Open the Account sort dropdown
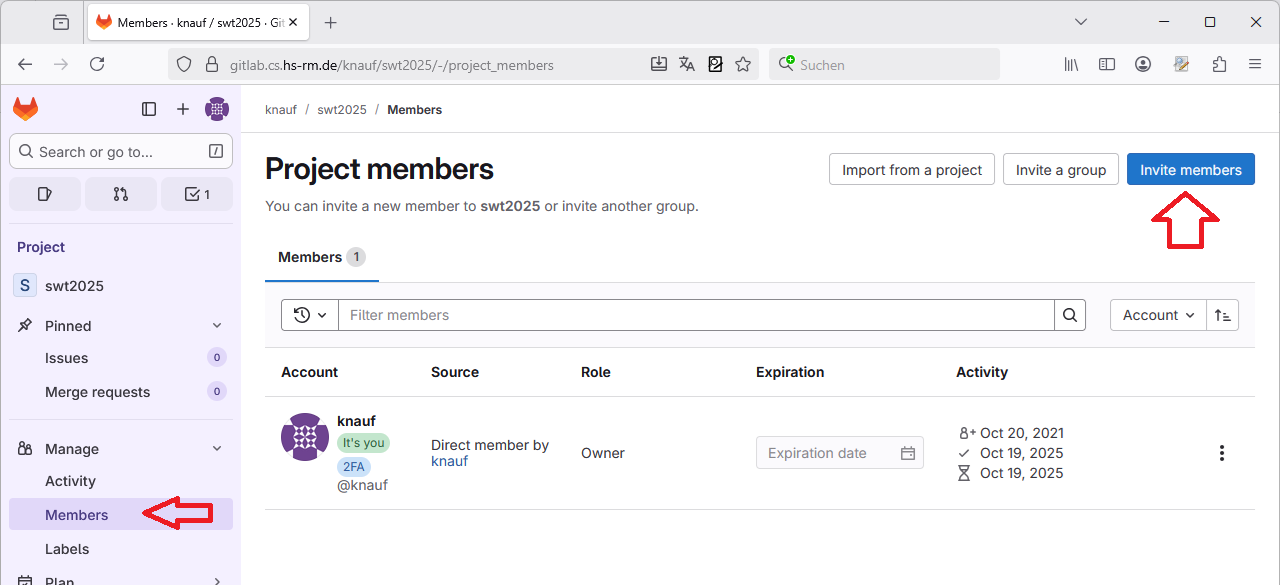The height and width of the screenshot is (585, 1280). pos(1158,315)
